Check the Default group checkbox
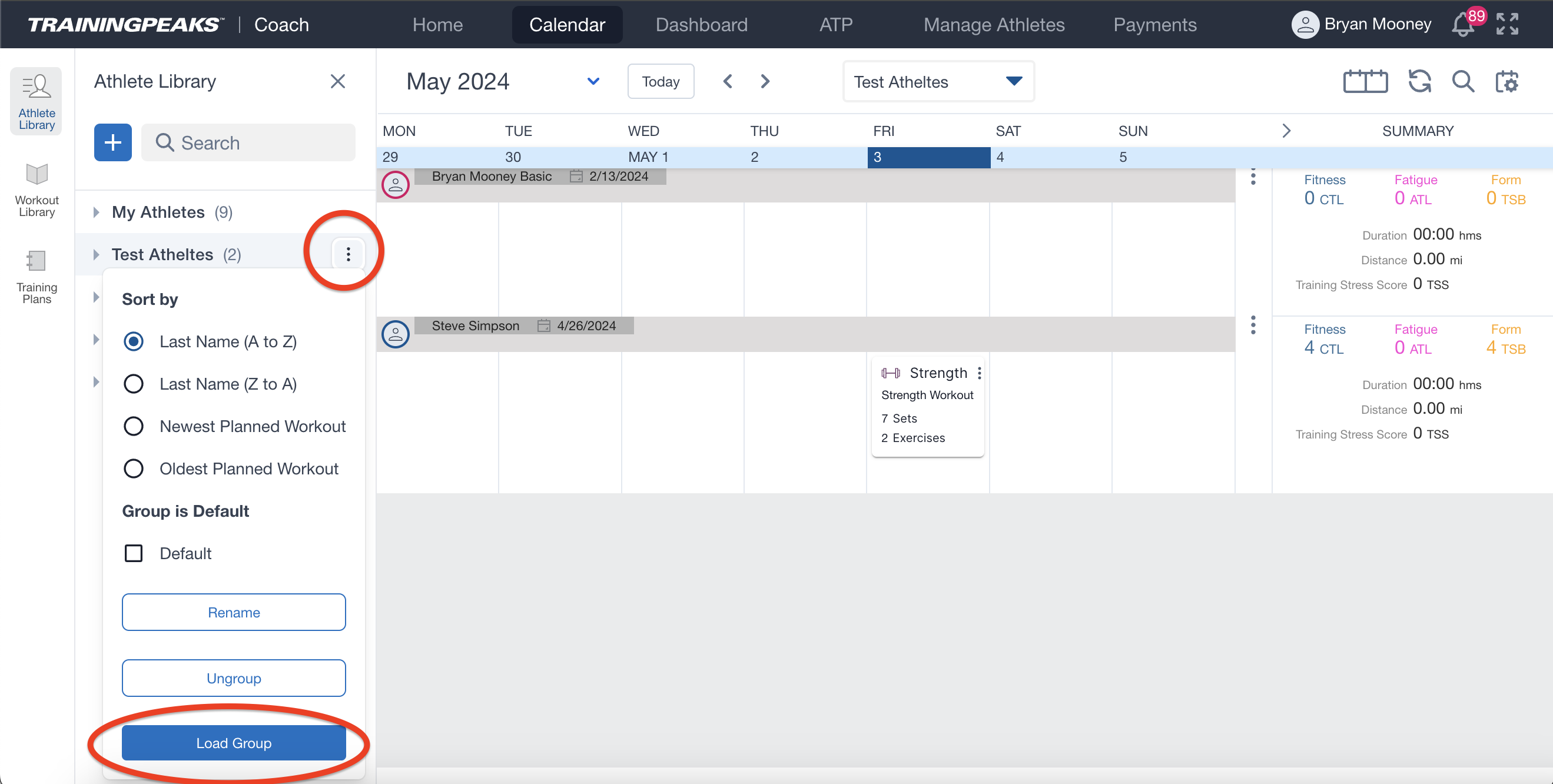The image size is (1553, 784). 133,553
